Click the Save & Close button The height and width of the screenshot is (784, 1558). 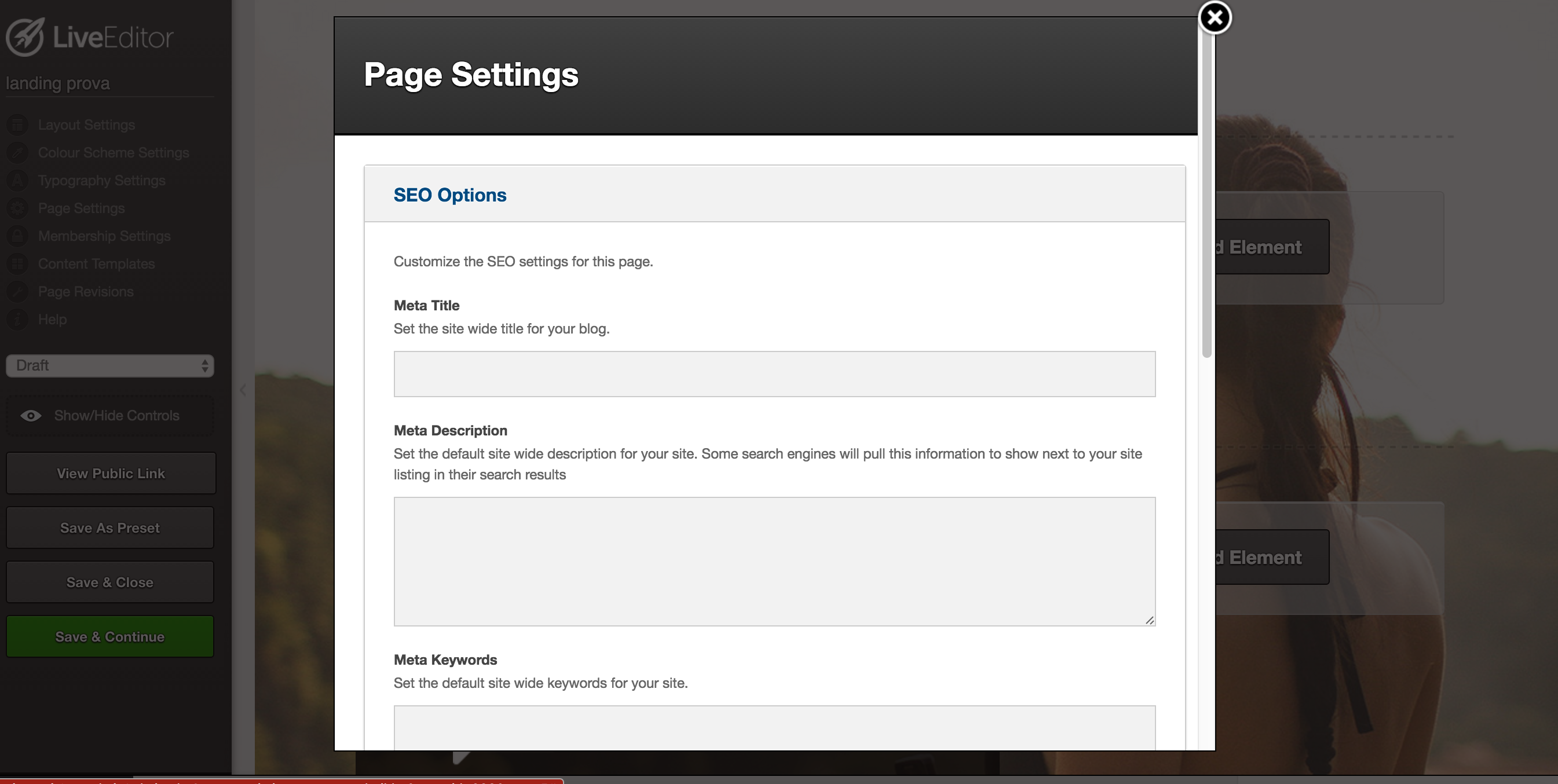[109, 582]
